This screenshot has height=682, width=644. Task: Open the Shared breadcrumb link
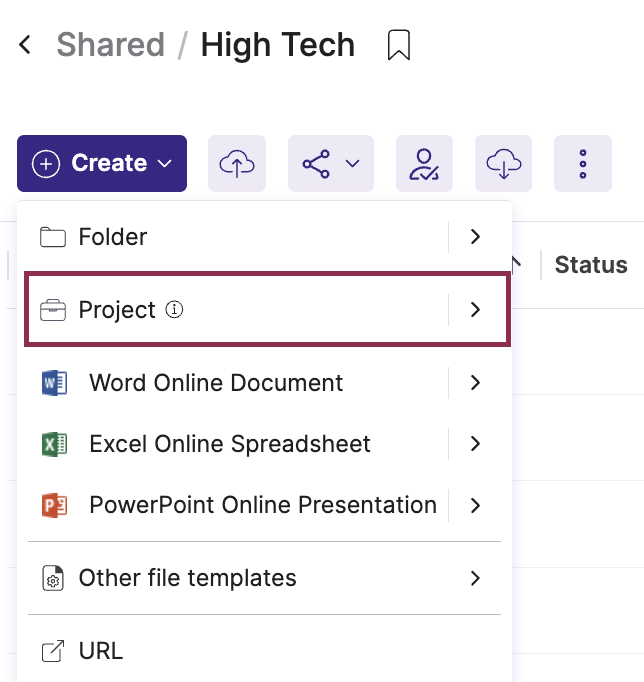[x=110, y=45]
